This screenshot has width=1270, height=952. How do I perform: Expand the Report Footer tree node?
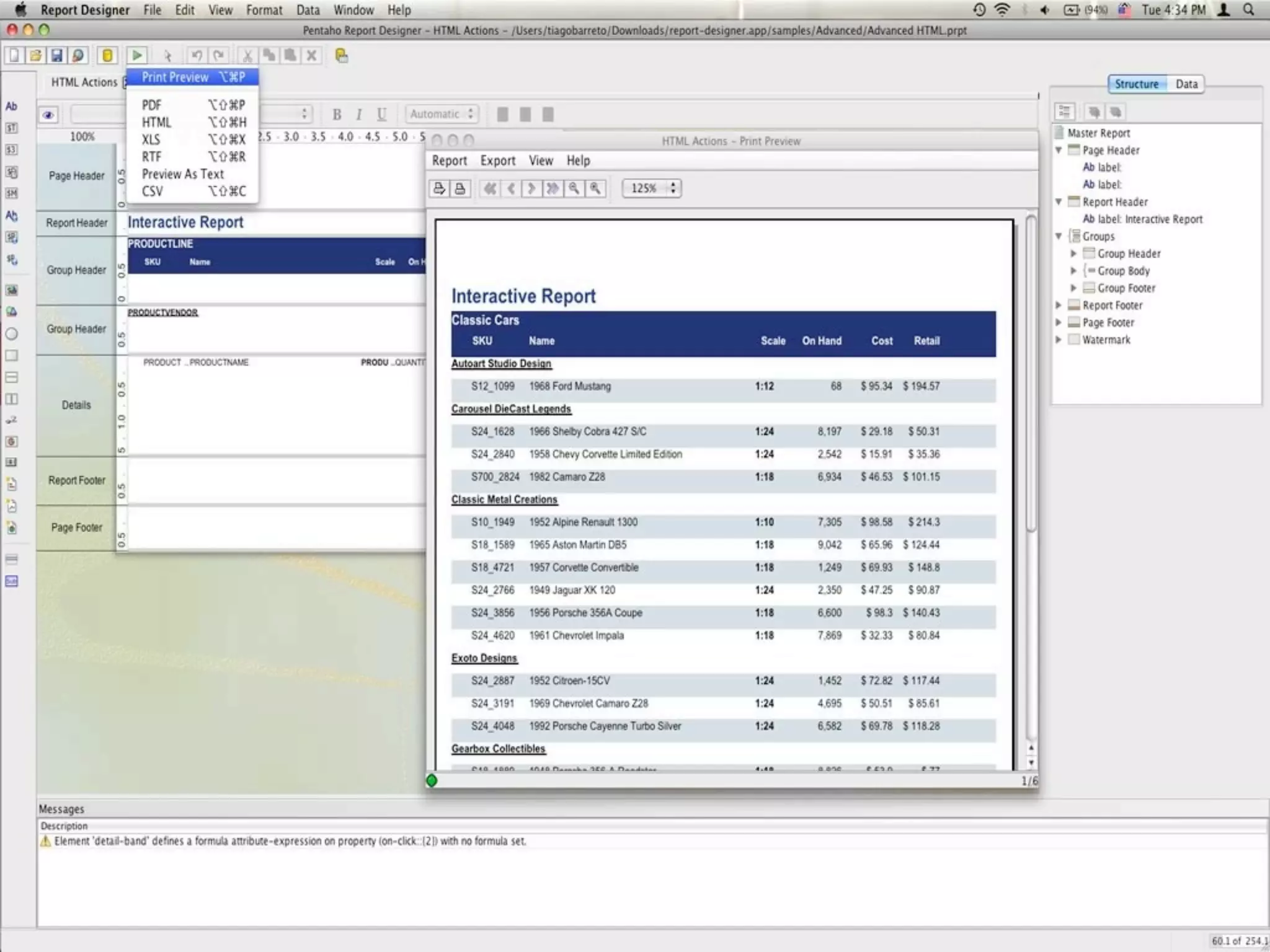click(1059, 305)
